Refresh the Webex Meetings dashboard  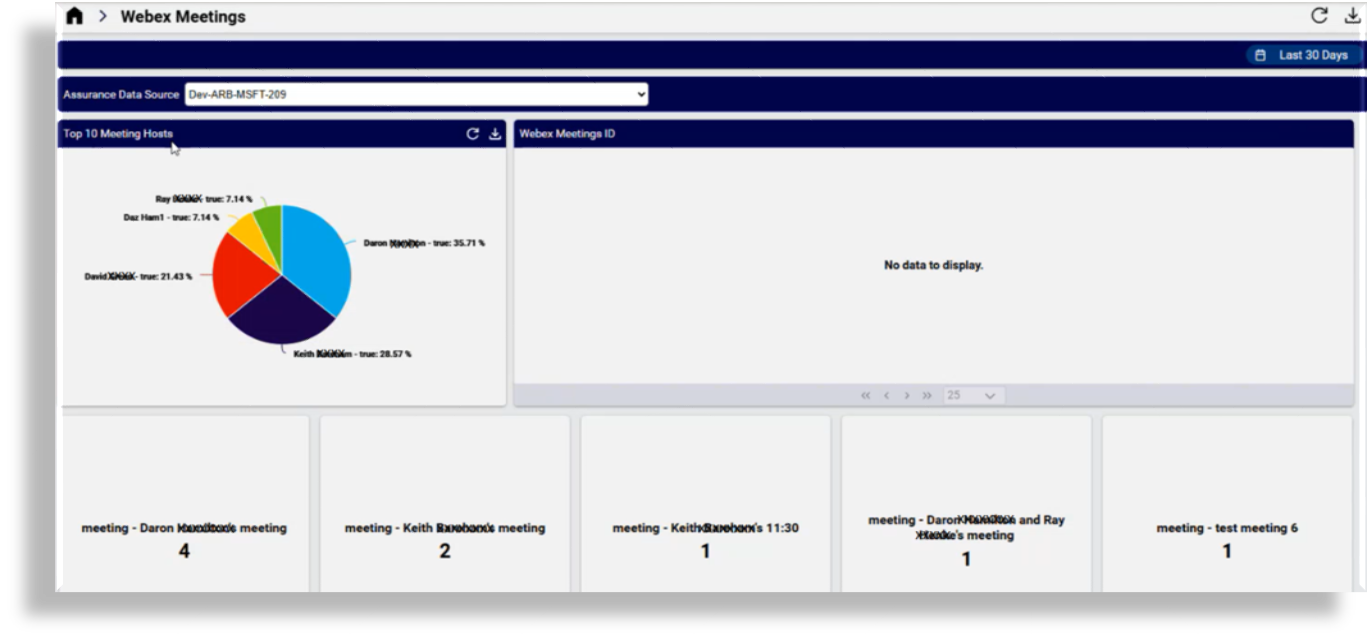pyautogui.click(x=1318, y=14)
